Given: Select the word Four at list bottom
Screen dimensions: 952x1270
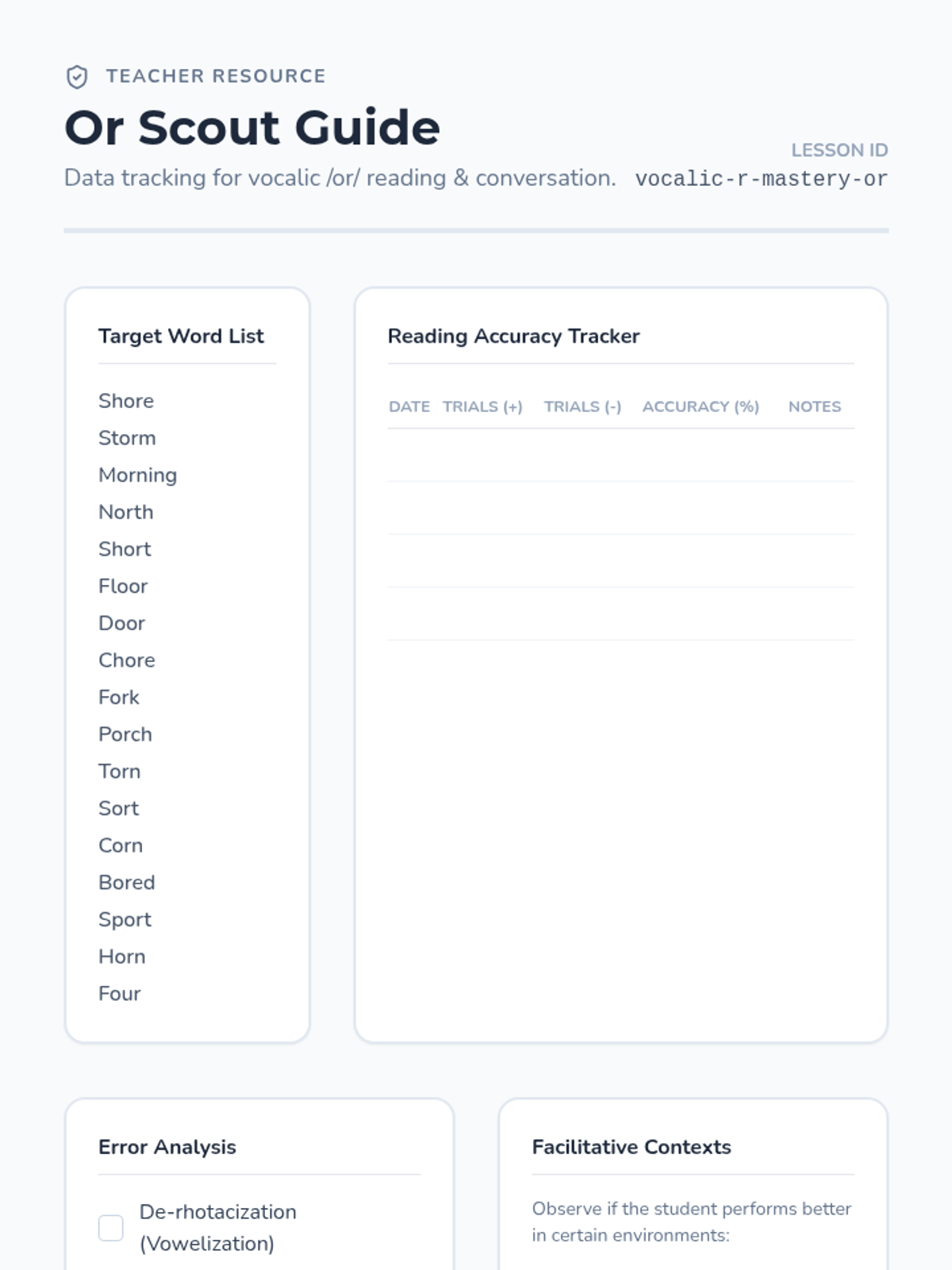Looking at the screenshot, I should tap(119, 994).
